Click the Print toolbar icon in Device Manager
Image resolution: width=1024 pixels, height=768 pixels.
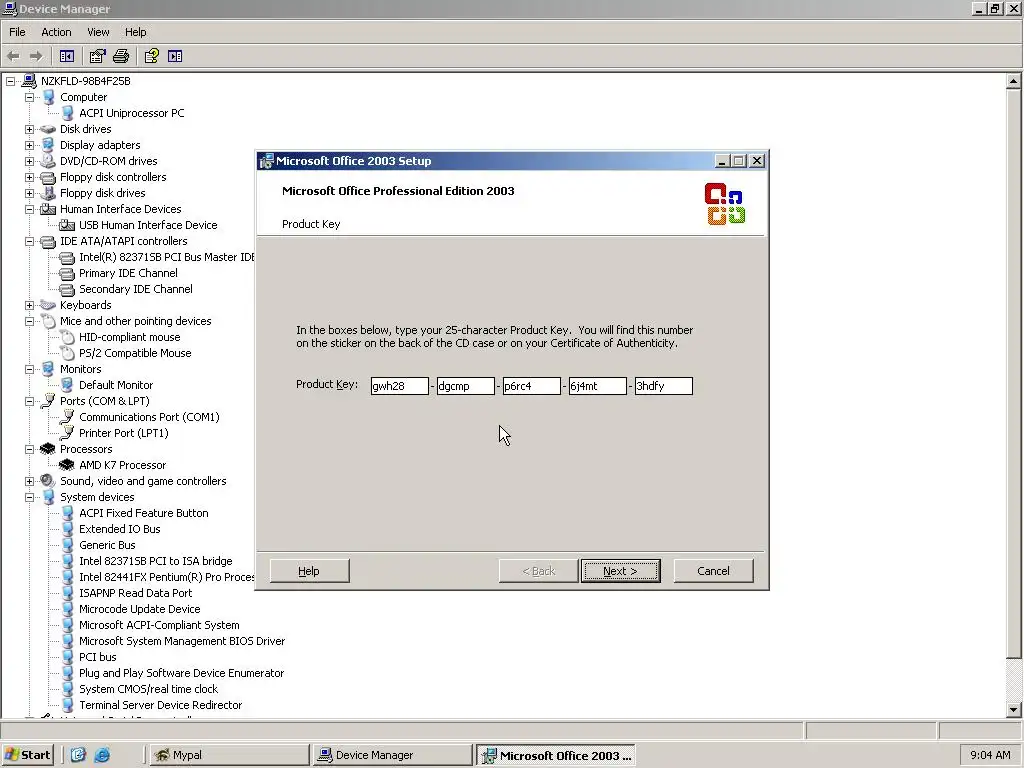pos(121,56)
